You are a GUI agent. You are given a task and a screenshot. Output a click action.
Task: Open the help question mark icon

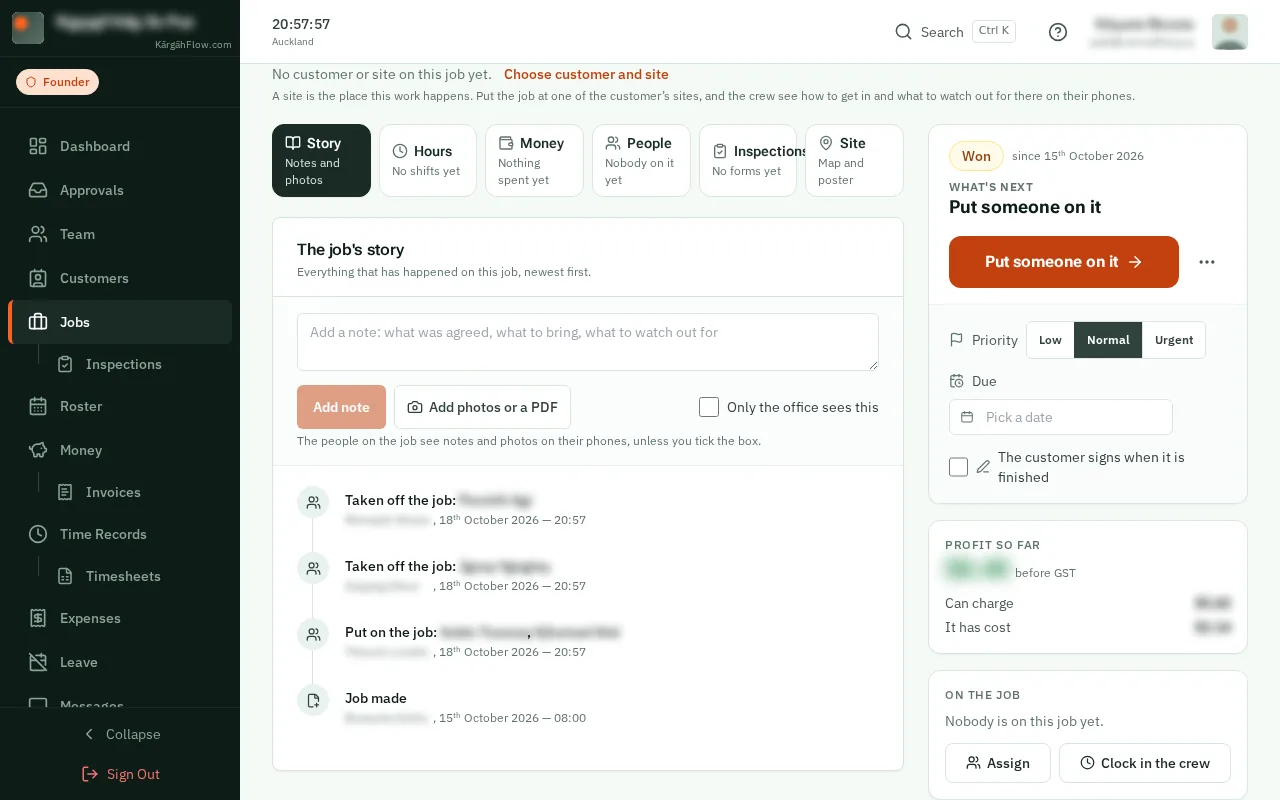click(1058, 32)
